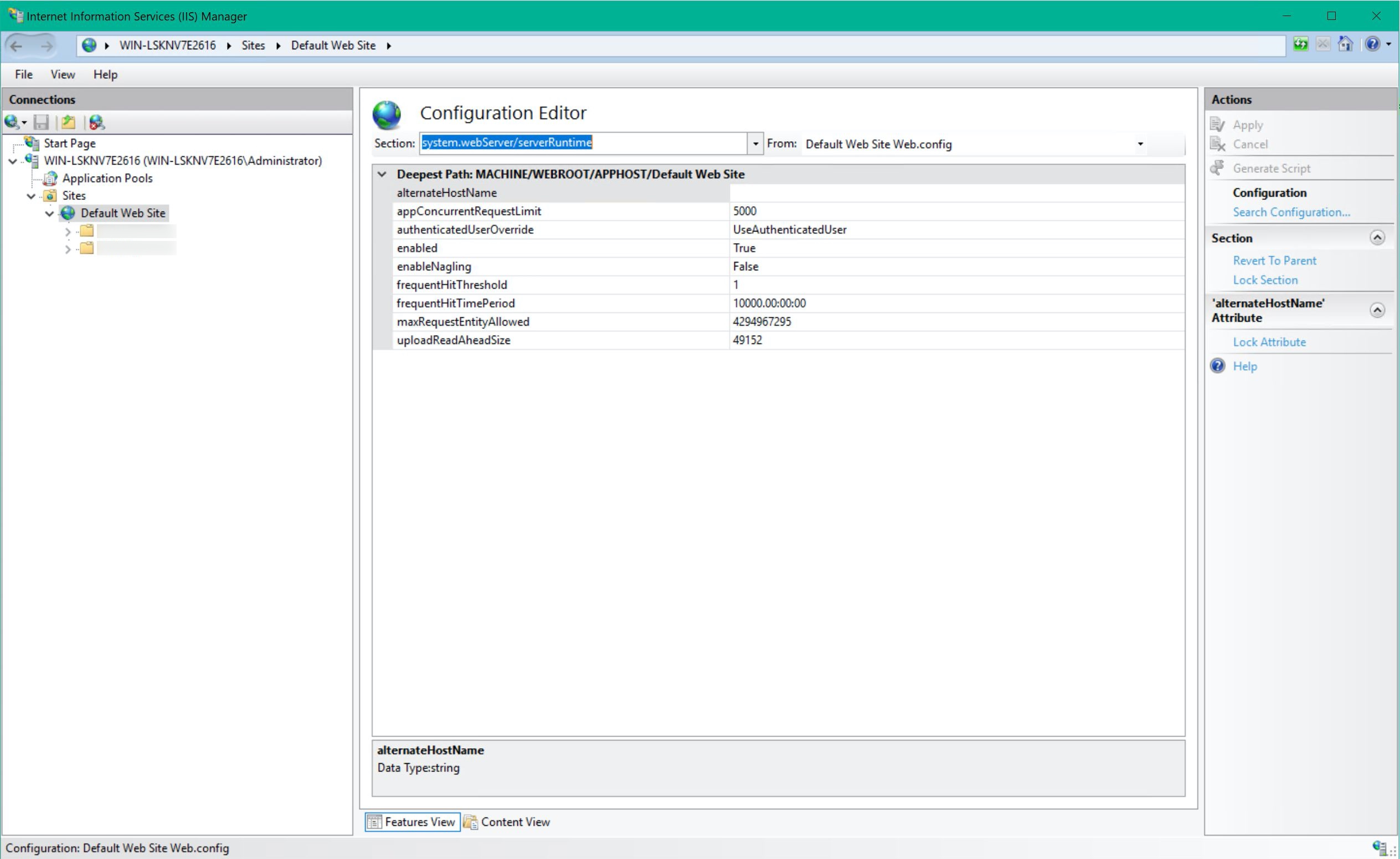This screenshot has width=1400, height=859.
Task: Switch to Features View tab
Action: point(413,822)
